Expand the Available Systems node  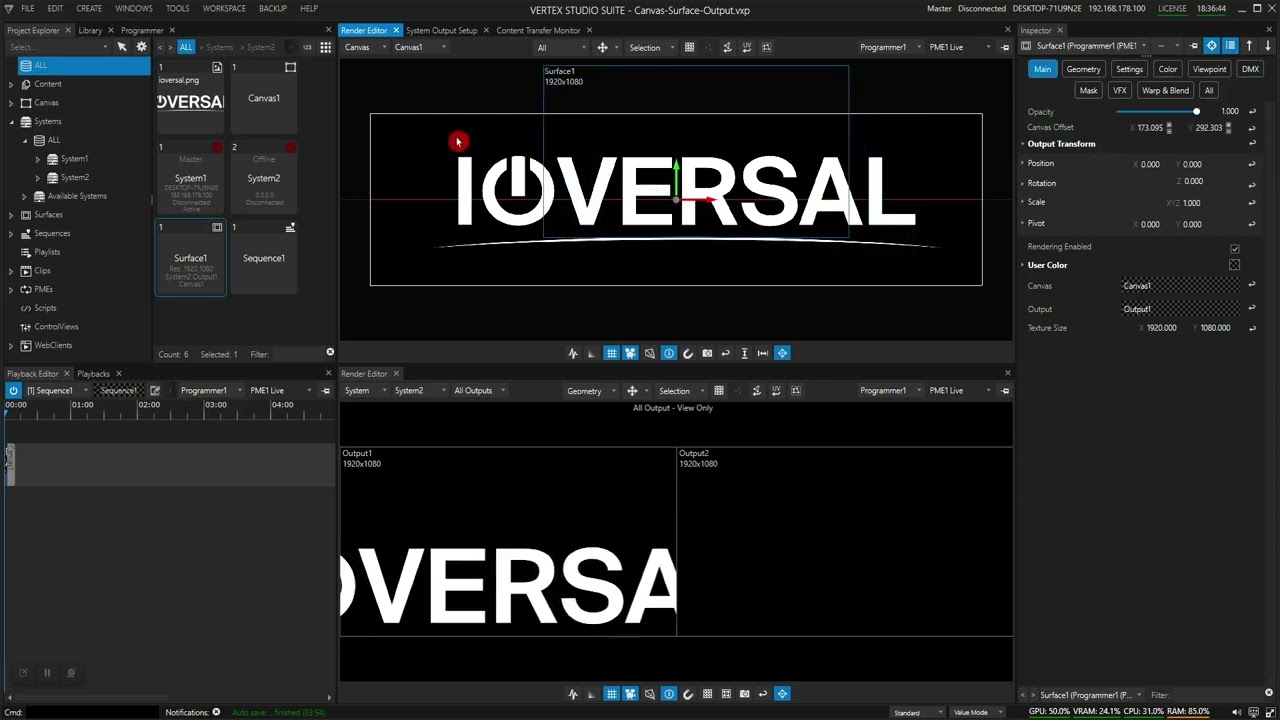coord(25,197)
